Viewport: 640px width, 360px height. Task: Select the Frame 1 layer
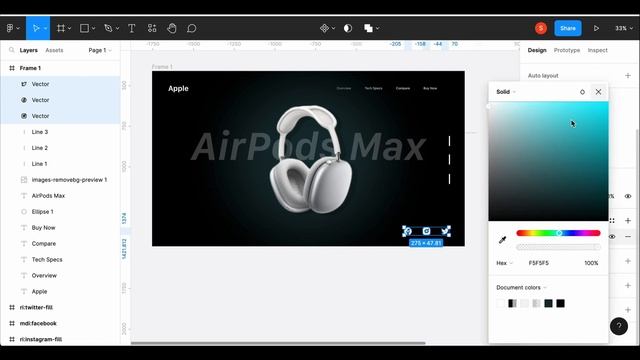[x=60, y=68]
